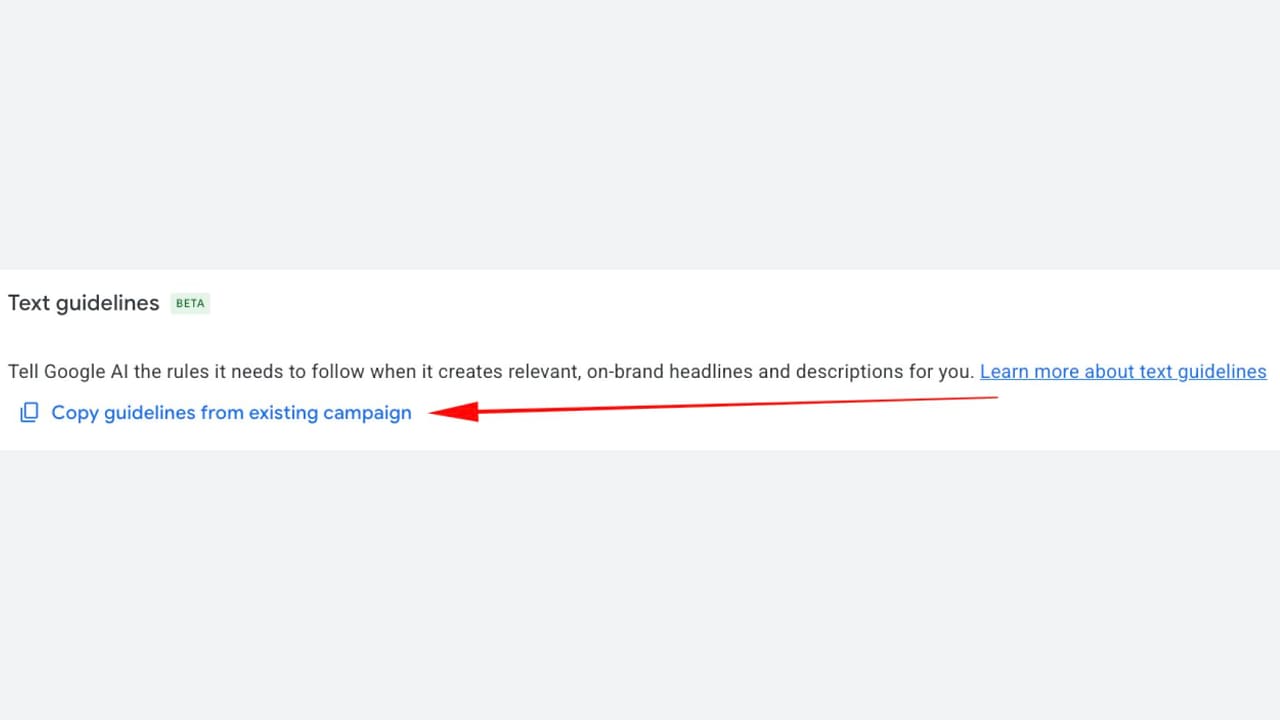Viewport: 1280px width, 720px height.
Task: Click the empty gray area above the panel
Action: 640,130
